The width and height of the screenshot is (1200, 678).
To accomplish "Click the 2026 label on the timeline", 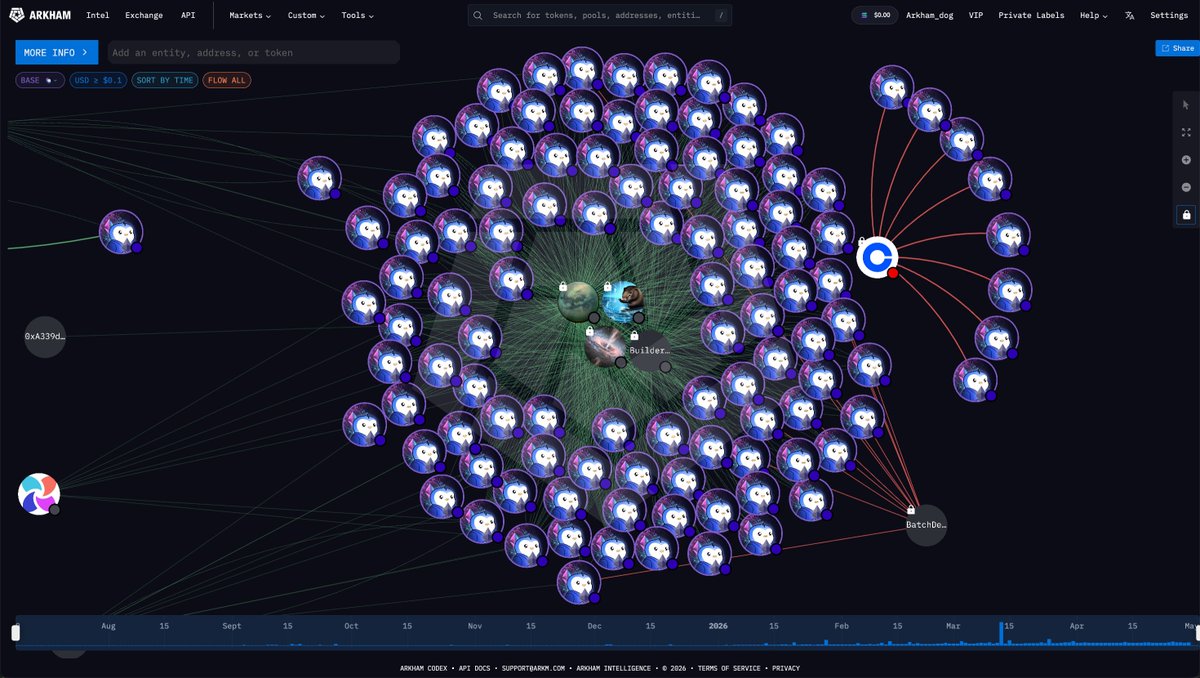I will (718, 626).
